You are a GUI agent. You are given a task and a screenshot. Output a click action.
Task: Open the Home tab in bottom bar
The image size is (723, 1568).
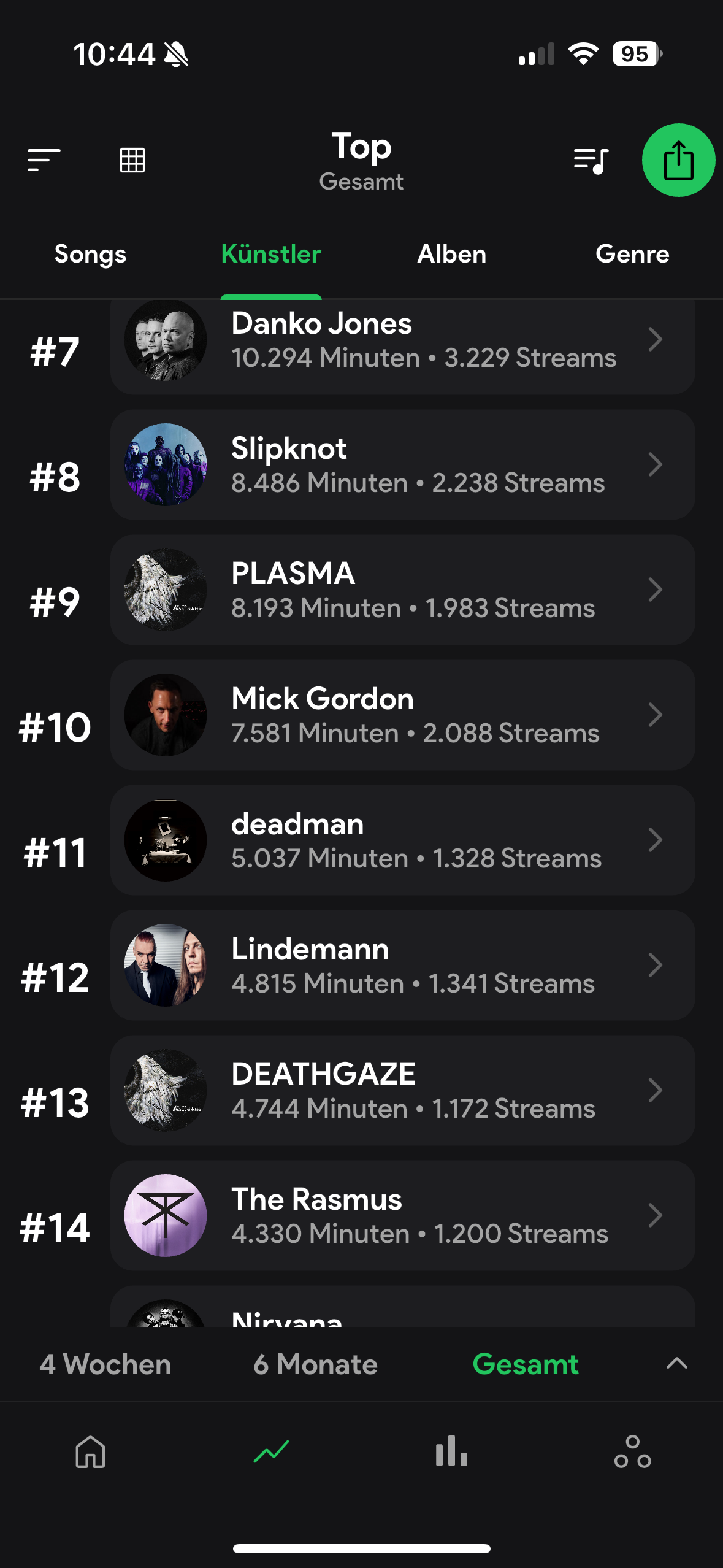coord(91,1451)
